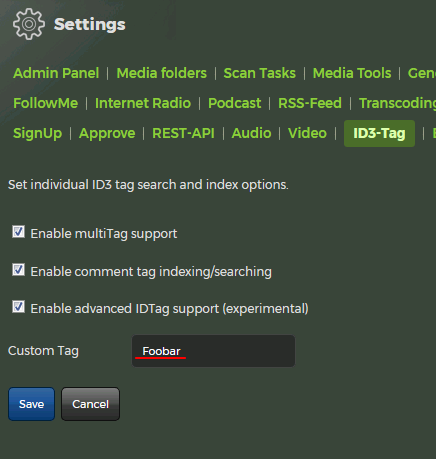This screenshot has width=436, height=459.
Task: Save the ID3 tag settings
Action: pyautogui.click(x=31, y=404)
